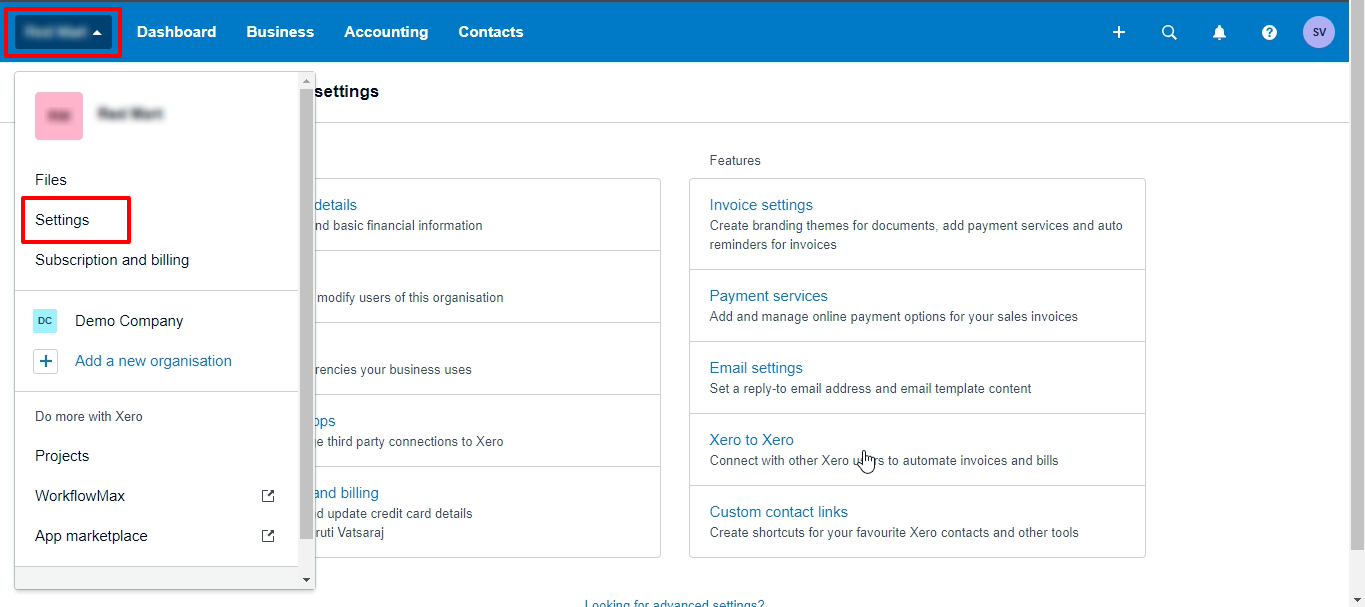Image resolution: width=1365 pixels, height=607 pixels.
Task: Click the plus create-new icon
Action: (x=1119, y=32)
